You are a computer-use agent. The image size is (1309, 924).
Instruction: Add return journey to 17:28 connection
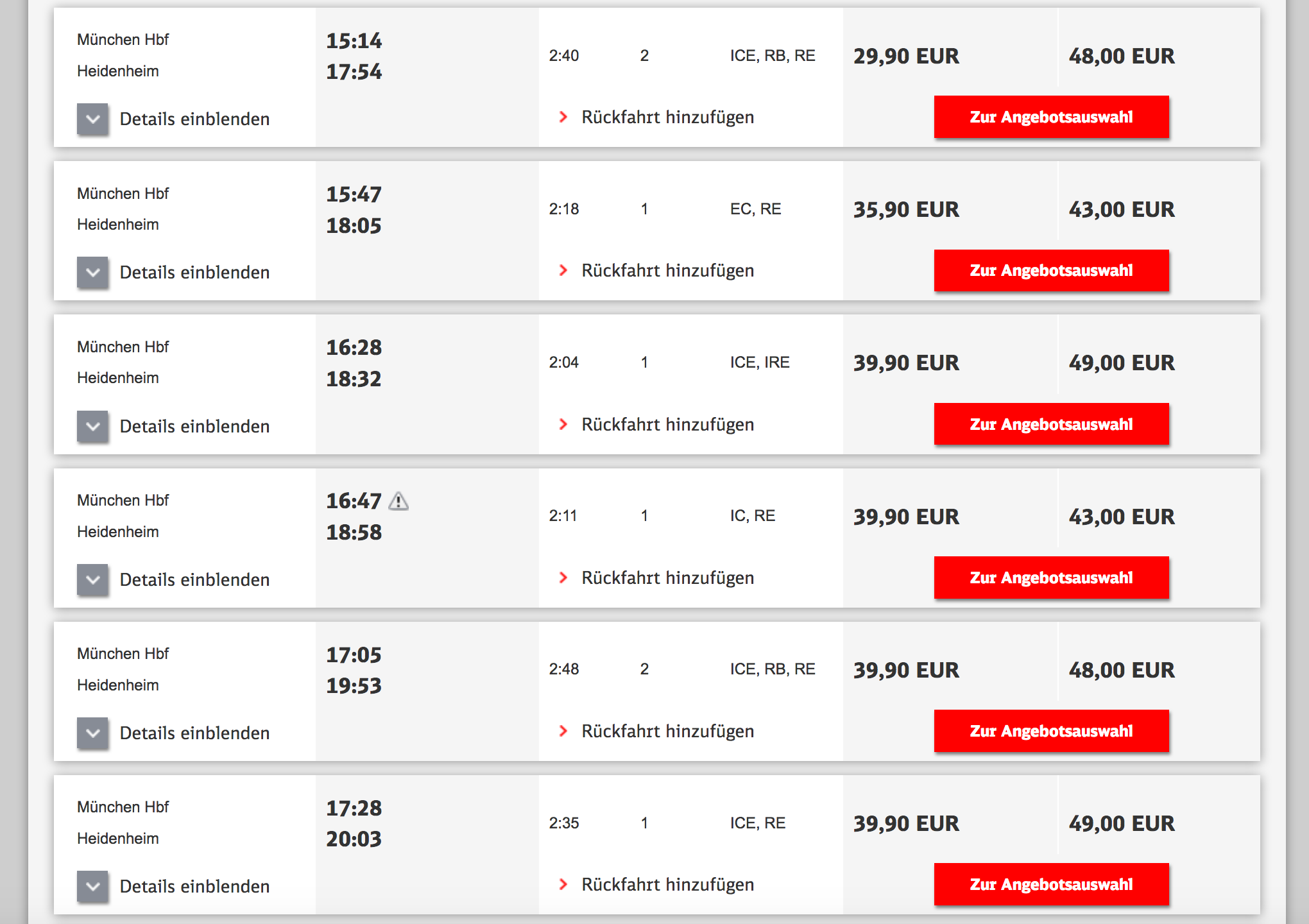(x=667, y=885)
